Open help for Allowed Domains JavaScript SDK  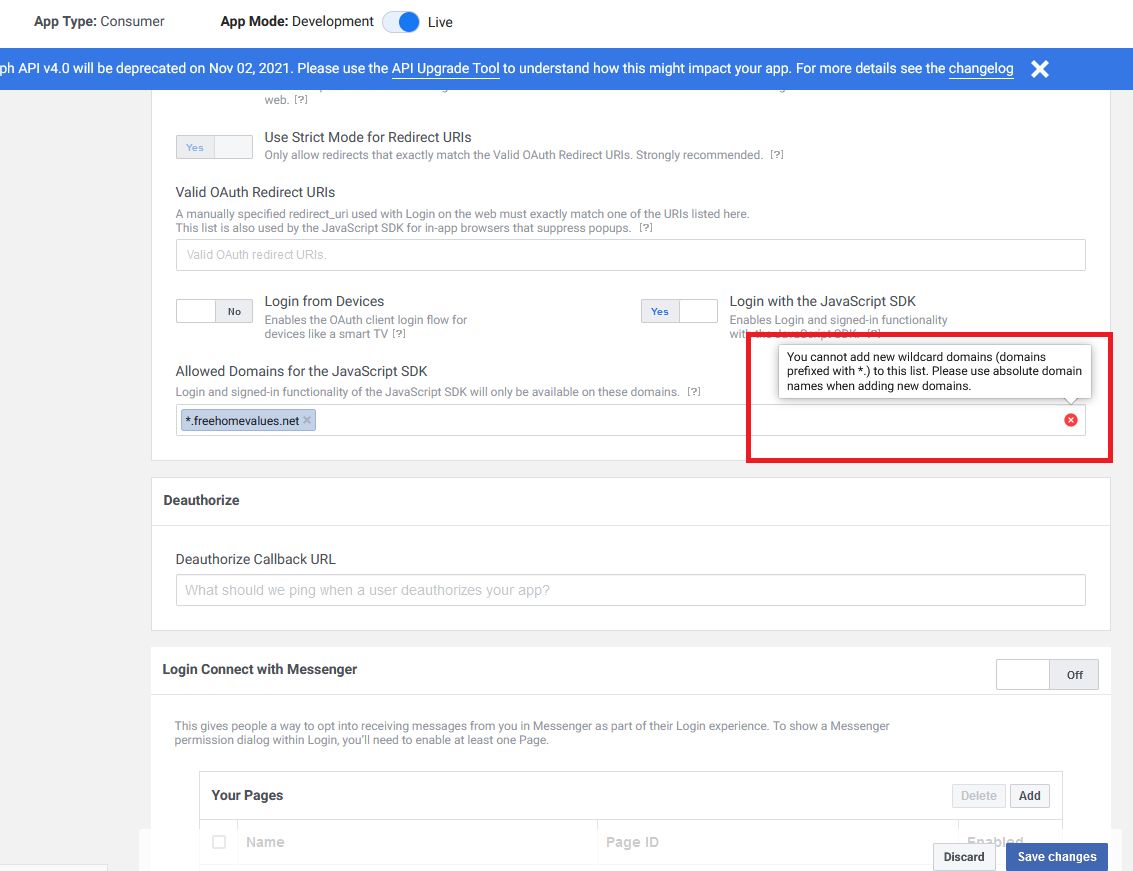pyautogui.click(x=693, y=392)
